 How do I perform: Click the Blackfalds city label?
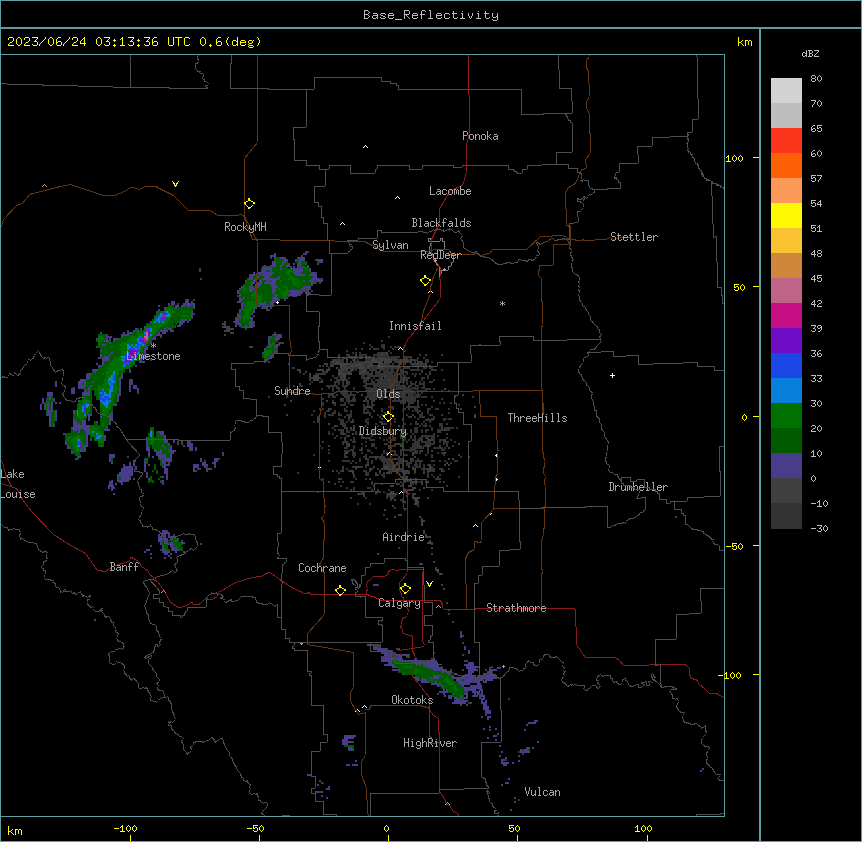(x=441, y=223)
